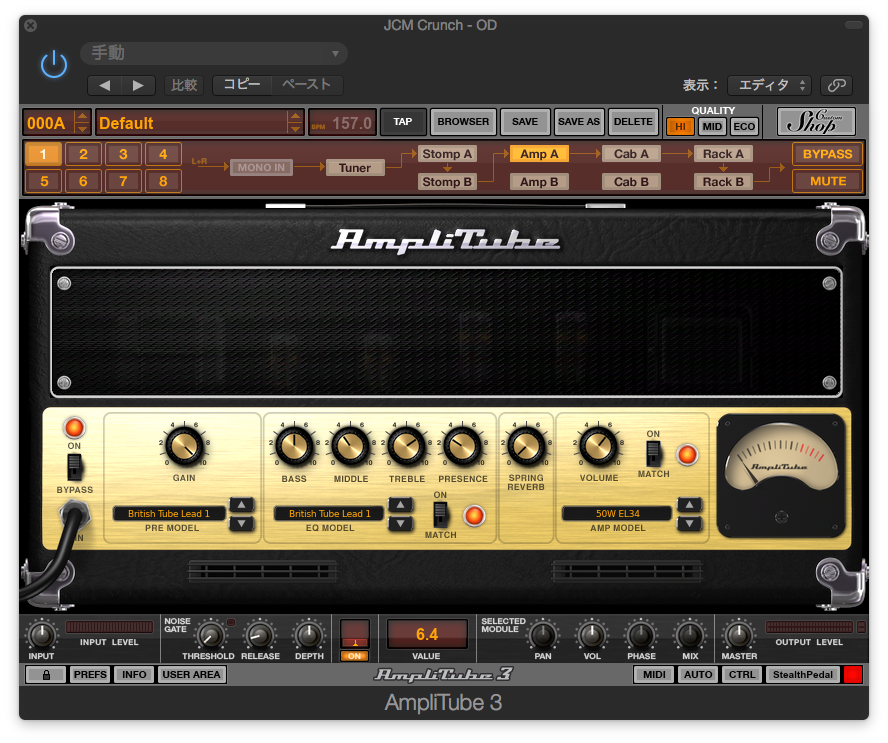This screenshot has width=888, height=743.
Task: Toggle the amp ON/BYPASS switch
Action: tap(74, 468)
